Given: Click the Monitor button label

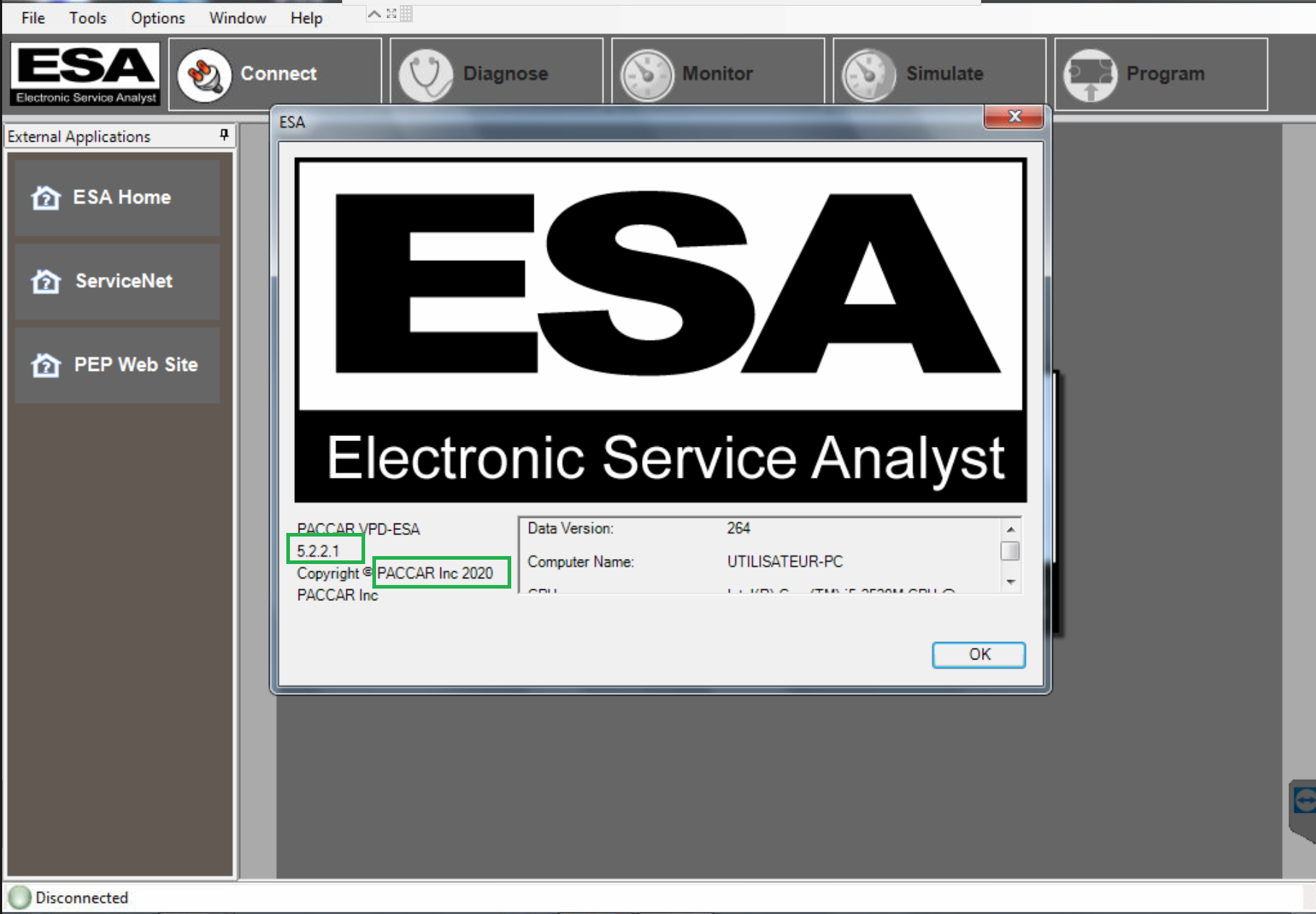Looking at the screenshot, I should click(x=717, y=74).
